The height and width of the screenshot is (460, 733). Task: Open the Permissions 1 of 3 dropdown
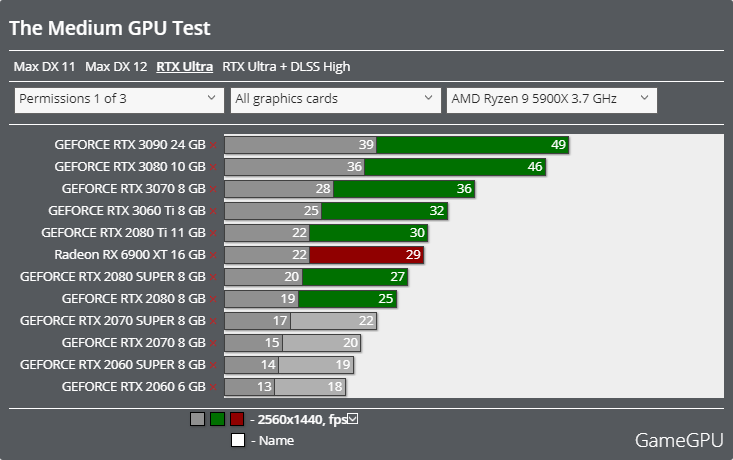point(119,100)
